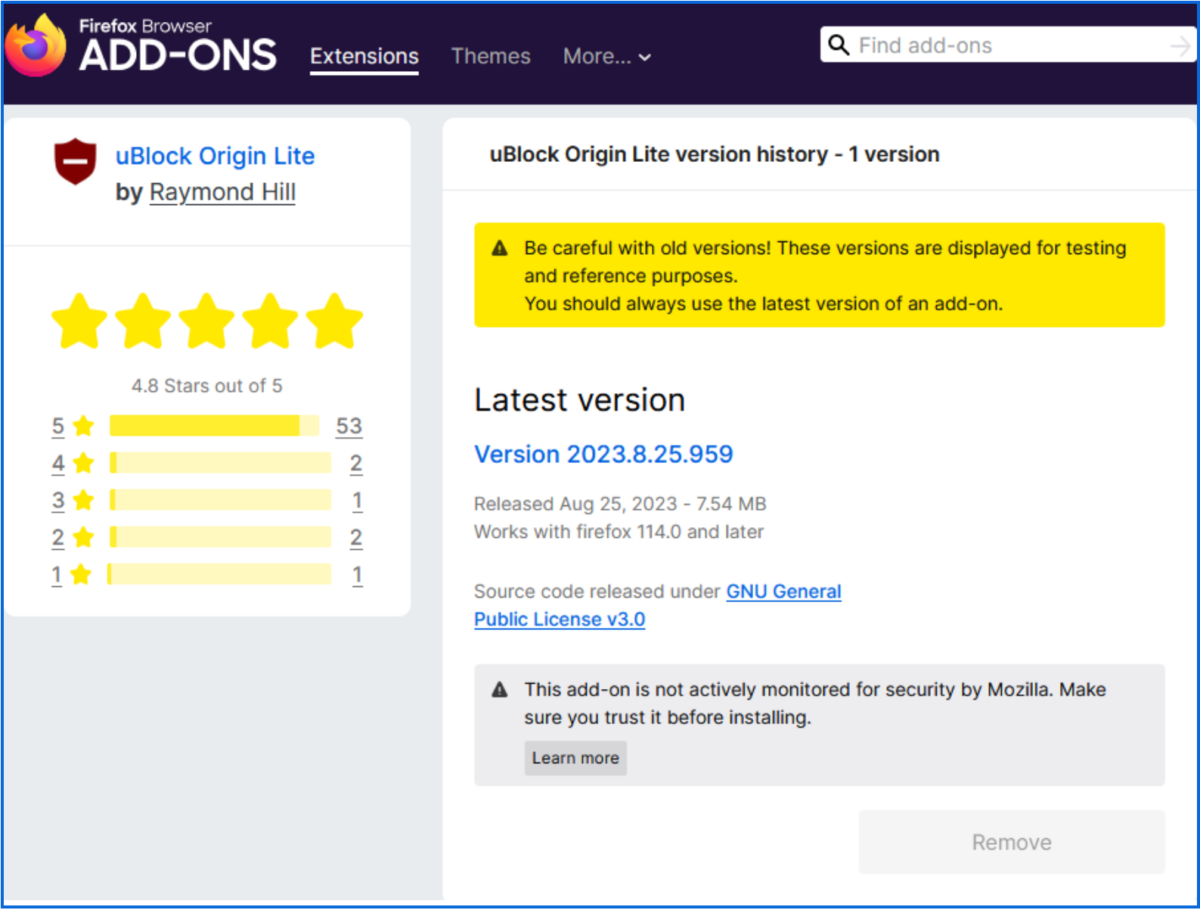
Task: Select the first gold rating star
Action: [x=79, y=320]
